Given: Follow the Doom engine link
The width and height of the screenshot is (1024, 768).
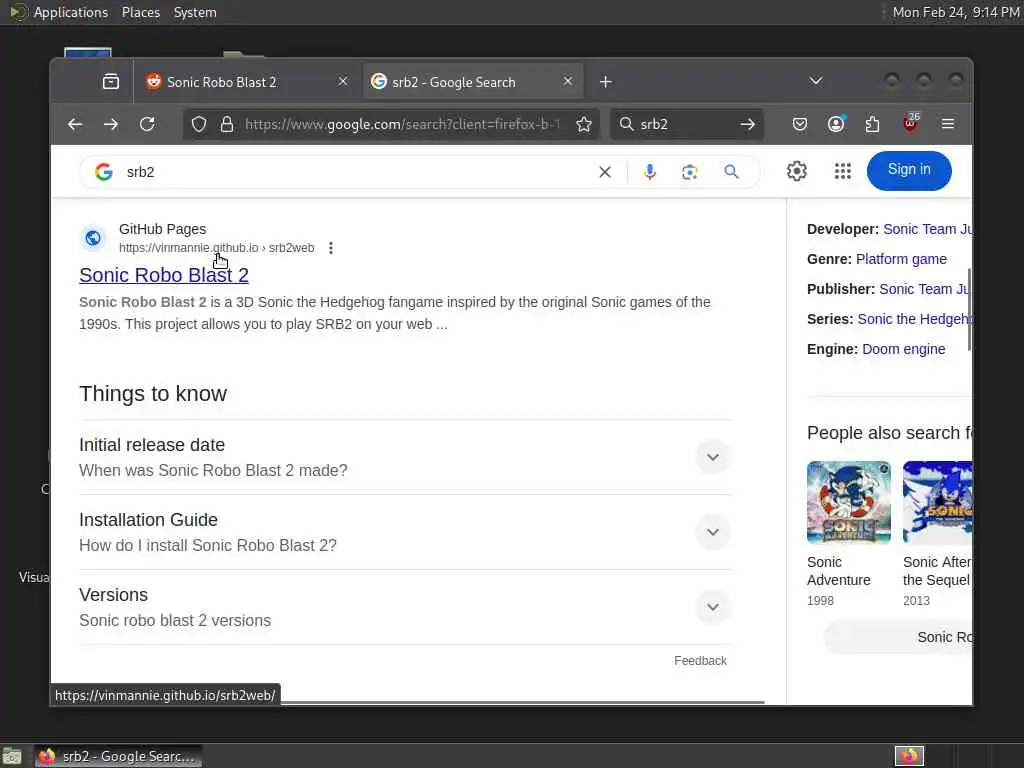Looking at the screenshot, I should pos(903,349).
